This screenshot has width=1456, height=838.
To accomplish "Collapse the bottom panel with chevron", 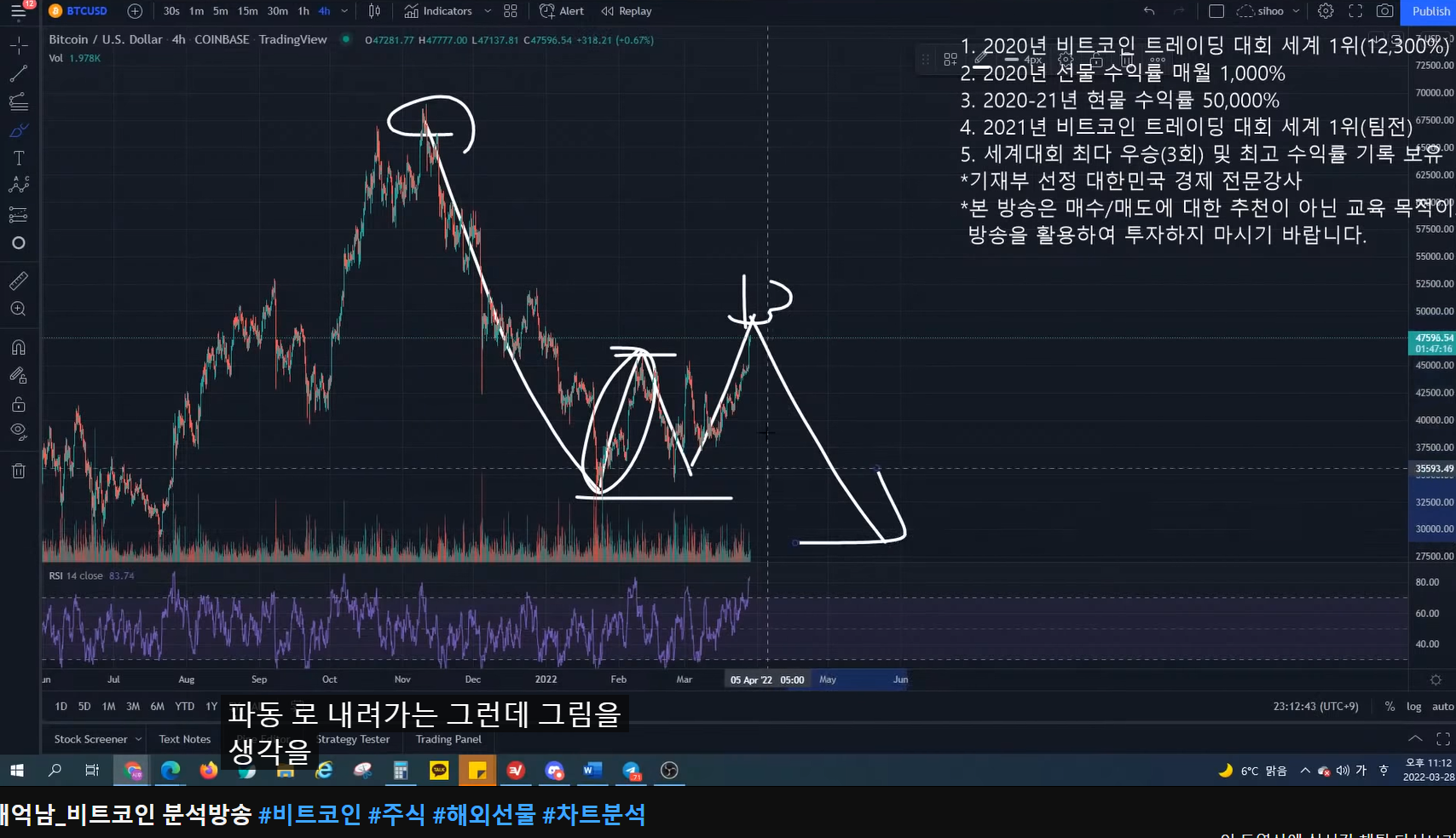I will pyautogui.click(x=1415, y=739).
